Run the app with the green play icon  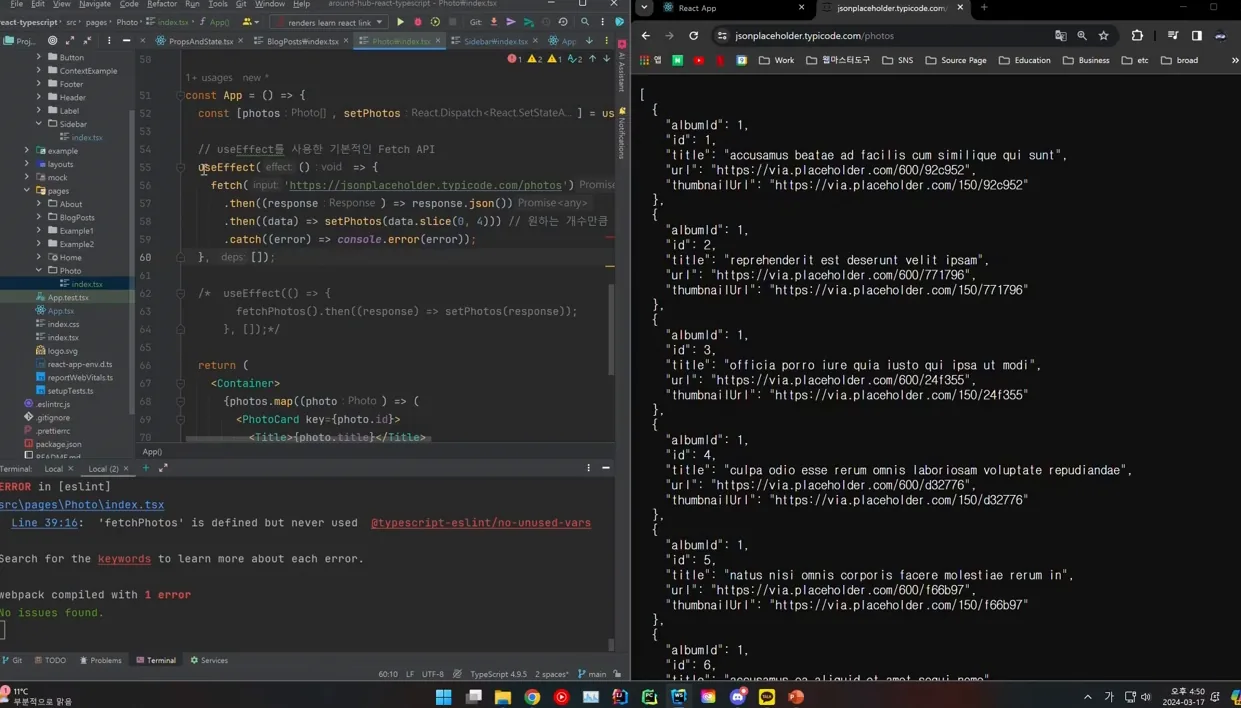400,22
